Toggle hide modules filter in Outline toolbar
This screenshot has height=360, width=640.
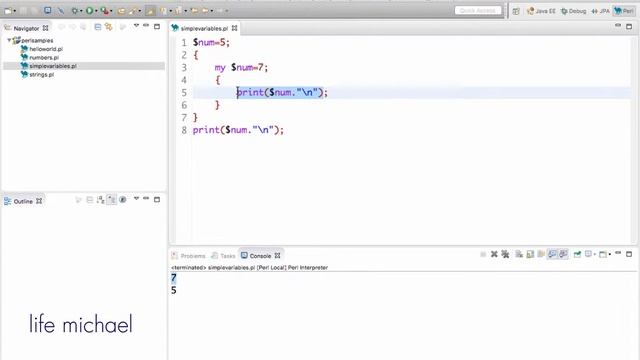click(x=122, y=200)
